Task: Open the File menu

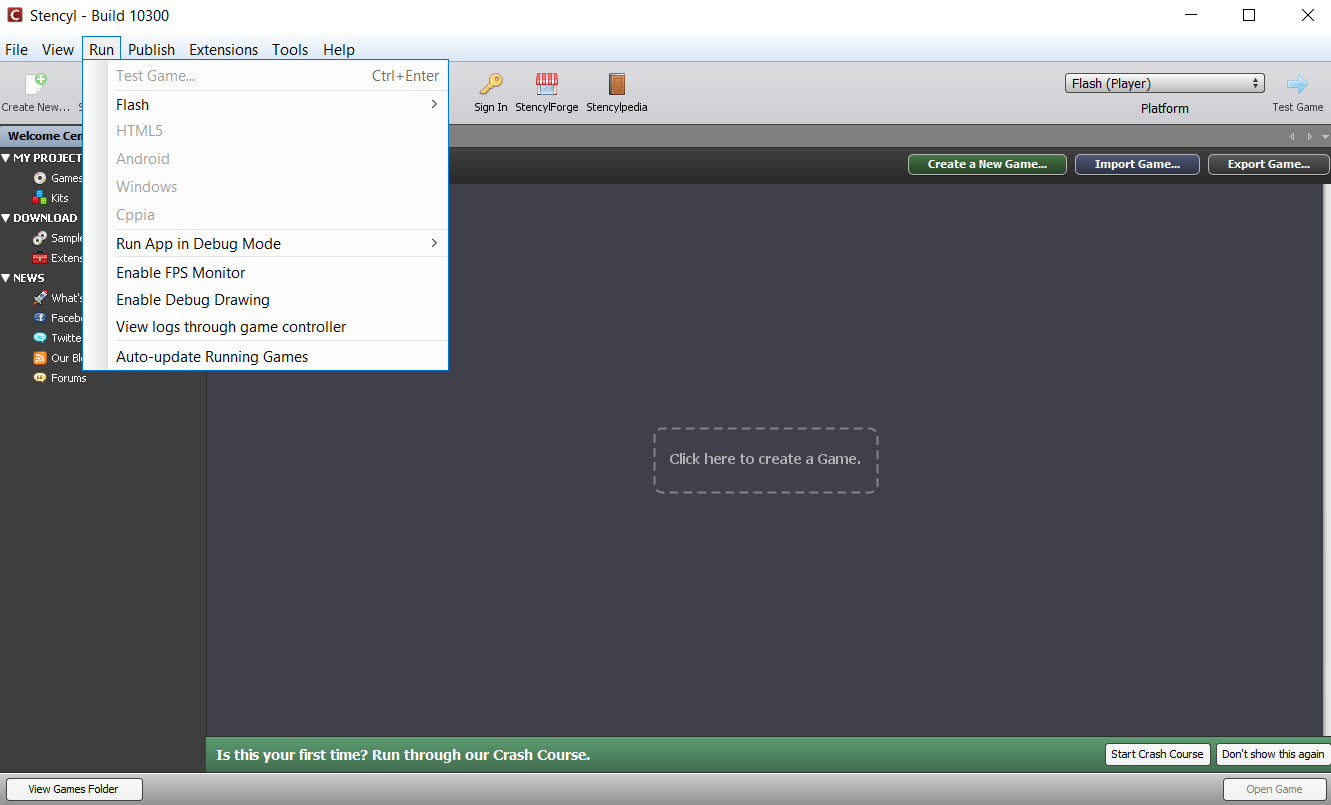Action: tap(17, 49)
